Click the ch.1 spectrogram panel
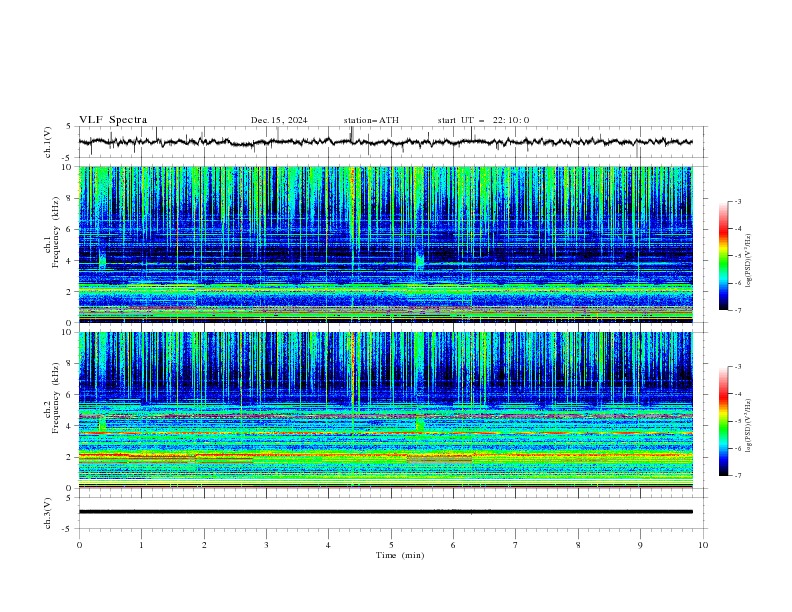Image resolution: width=792 pixels, height=612 pixels. coord(386,244)
